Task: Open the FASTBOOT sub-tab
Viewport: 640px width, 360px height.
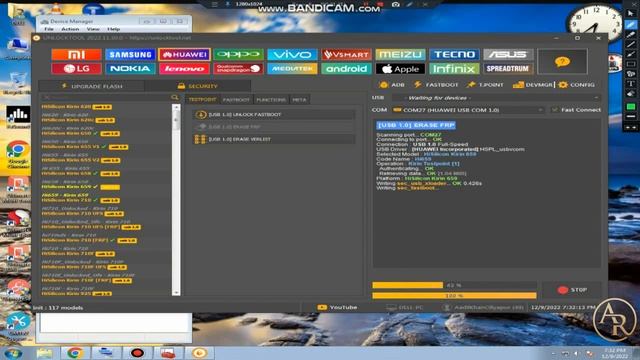Action: pos(236,100)
